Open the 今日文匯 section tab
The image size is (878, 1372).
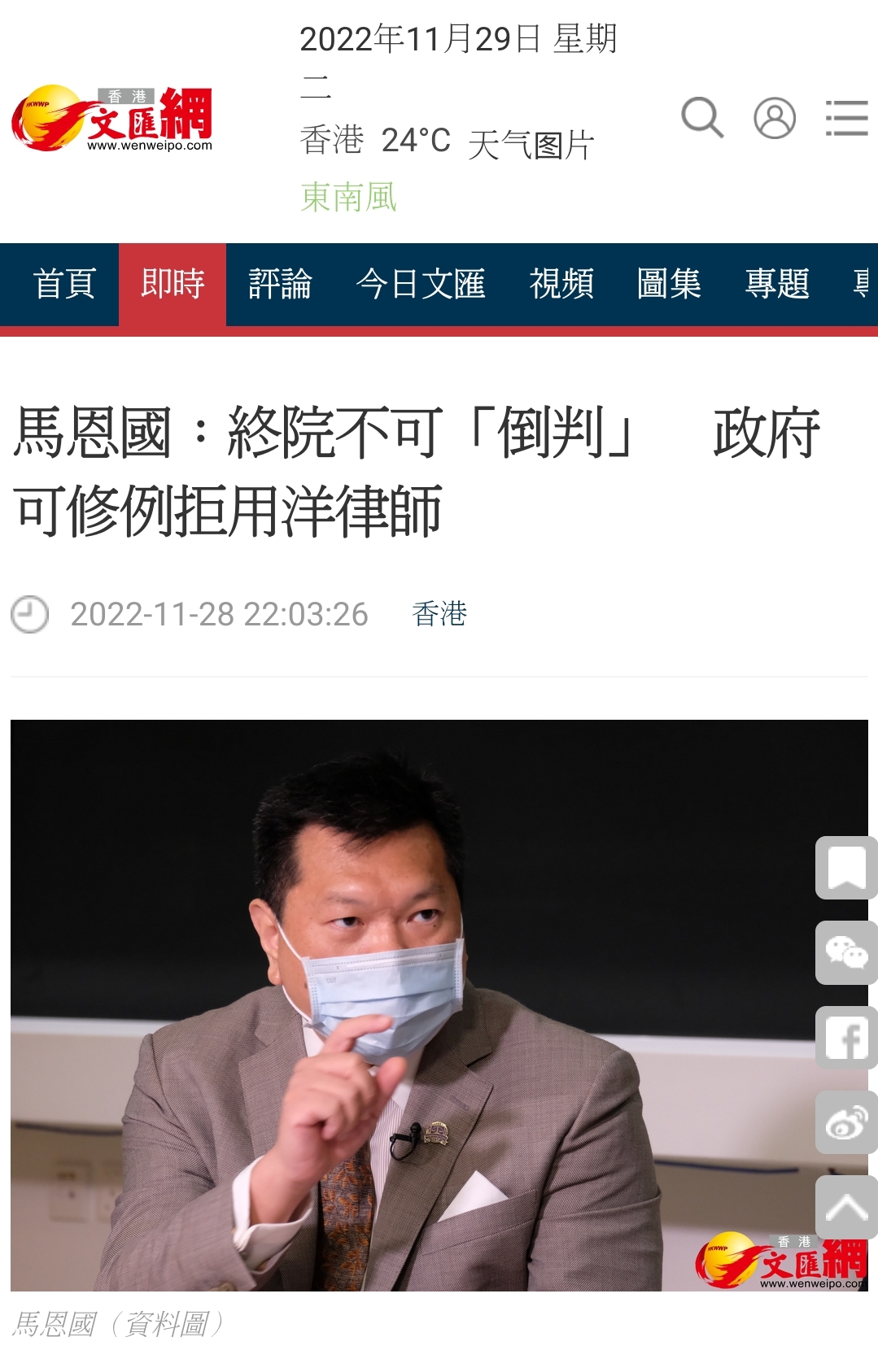(x=421, y=284)
